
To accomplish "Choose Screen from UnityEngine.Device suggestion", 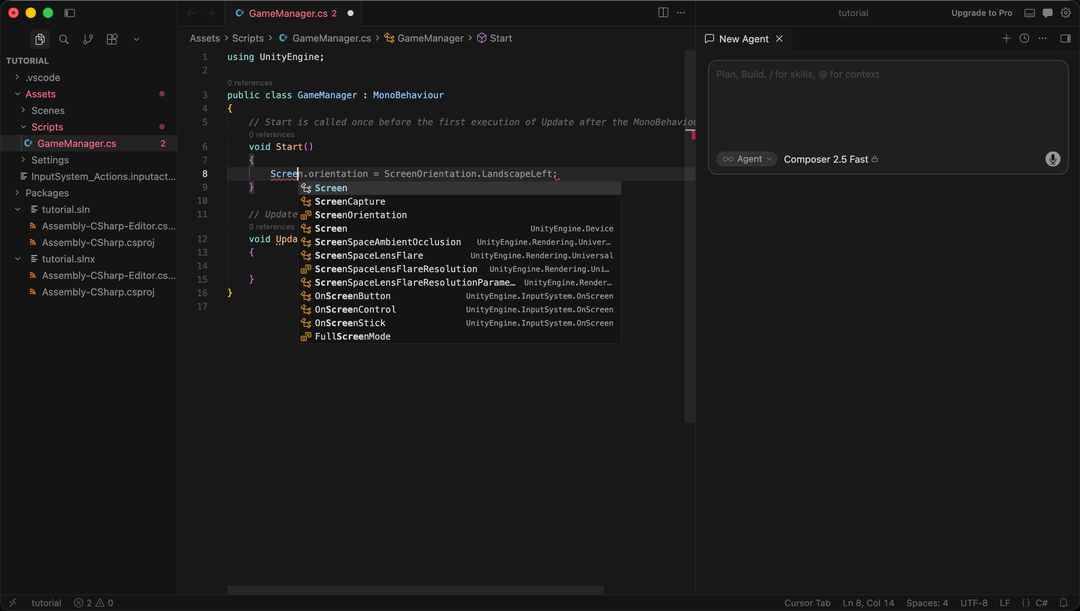I will pos(459,228).
